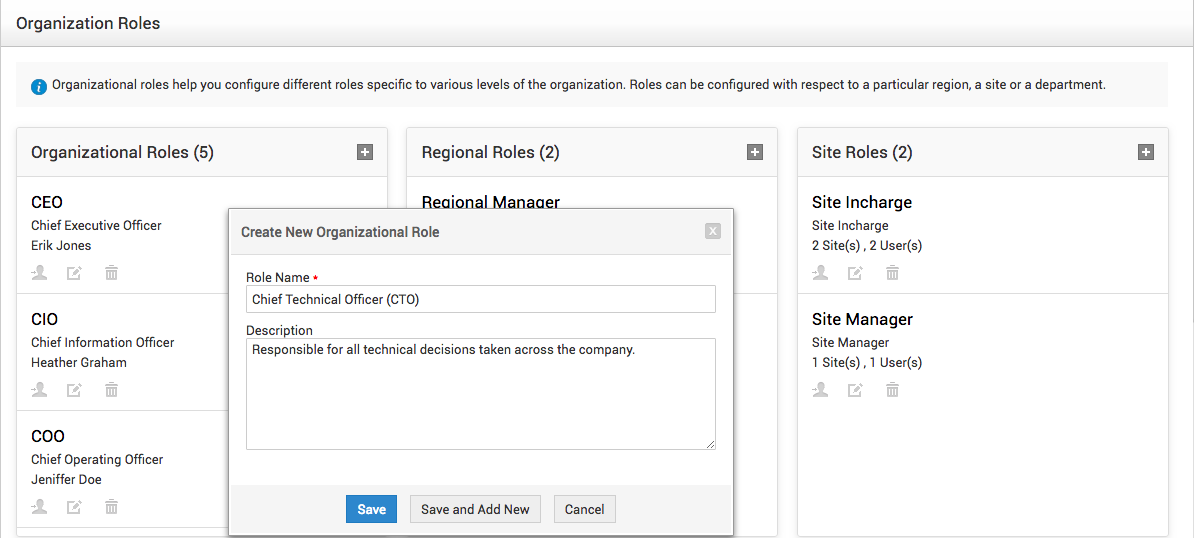Click into the Description text area

coord(480,394)
